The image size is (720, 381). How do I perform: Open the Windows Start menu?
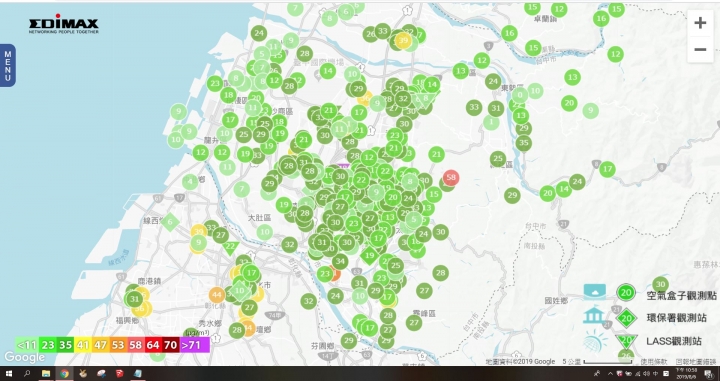pos(8,374)
